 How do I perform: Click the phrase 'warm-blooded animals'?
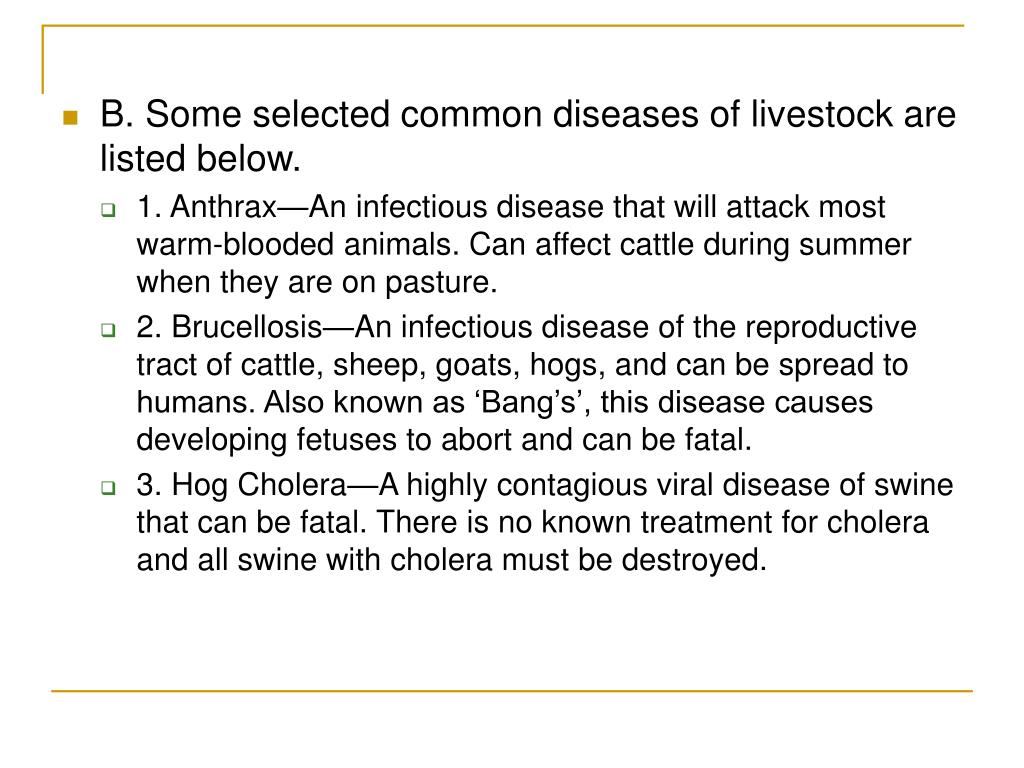[294, 245]
